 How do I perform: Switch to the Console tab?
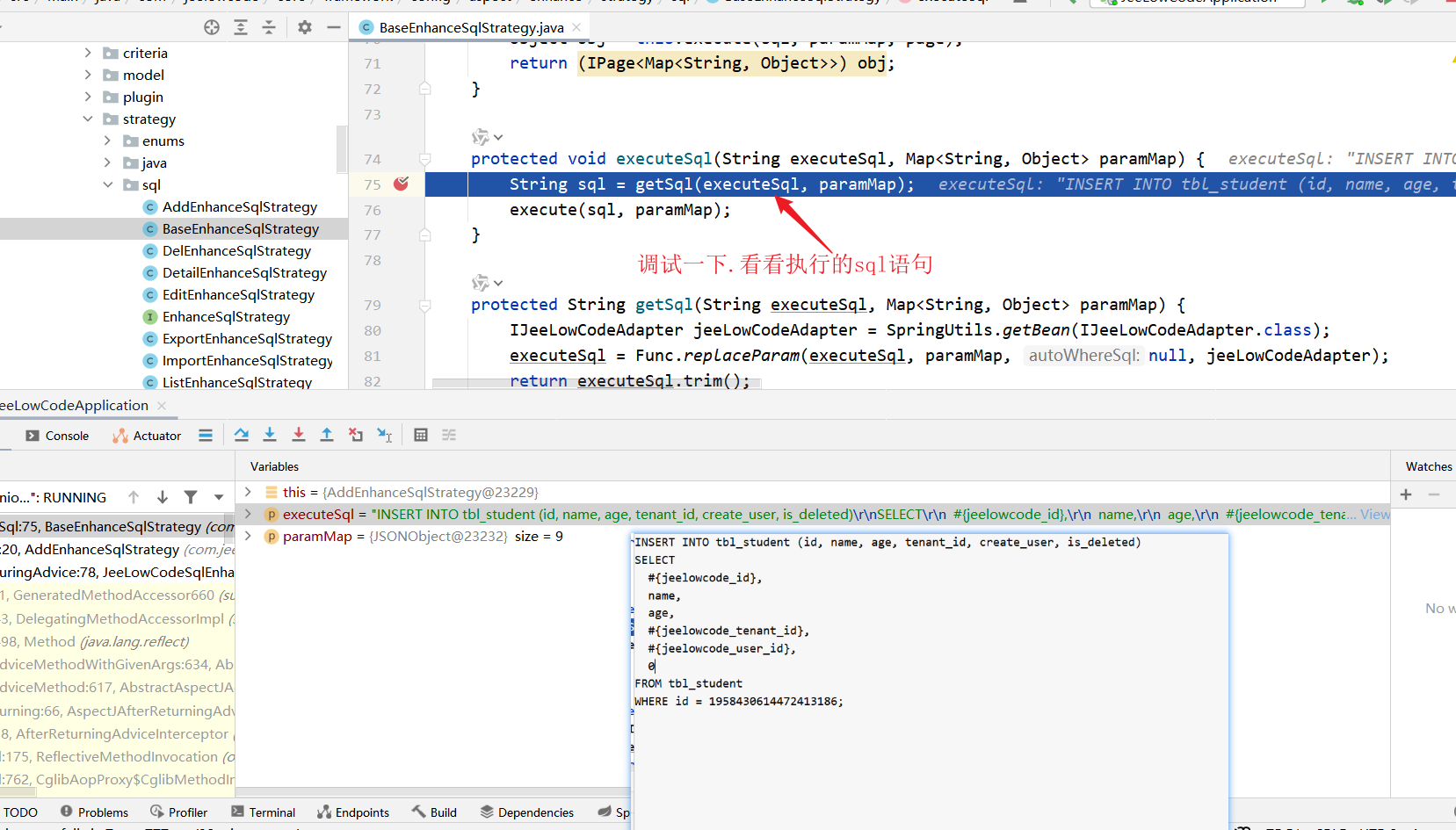pos(58,436)
